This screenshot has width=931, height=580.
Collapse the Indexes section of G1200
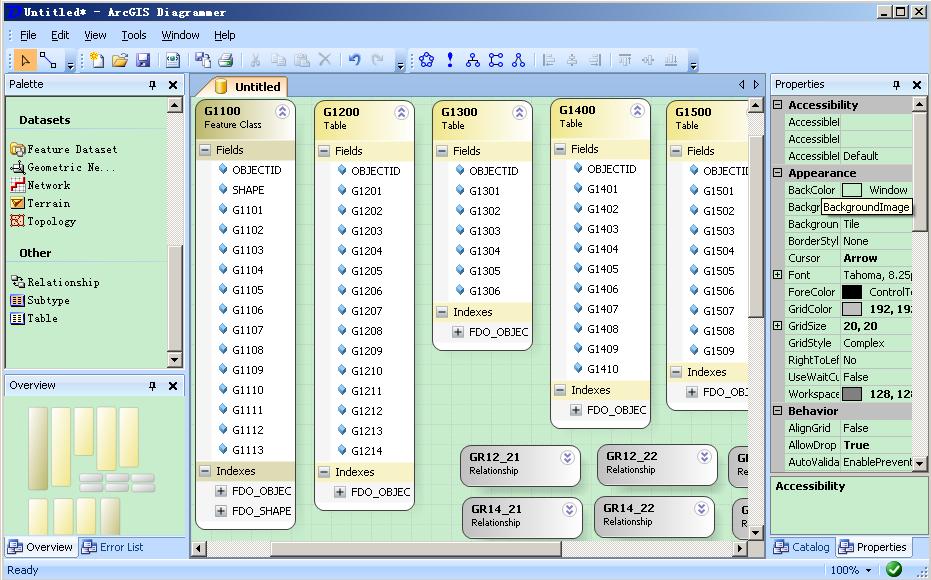pyautogui.click(x=324, y=472)
